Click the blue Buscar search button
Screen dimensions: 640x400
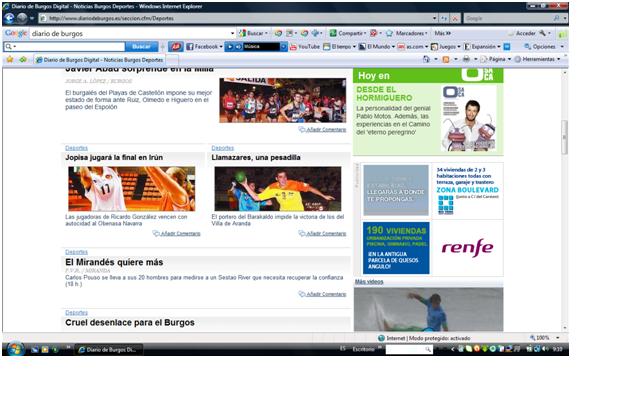point(141,47)
